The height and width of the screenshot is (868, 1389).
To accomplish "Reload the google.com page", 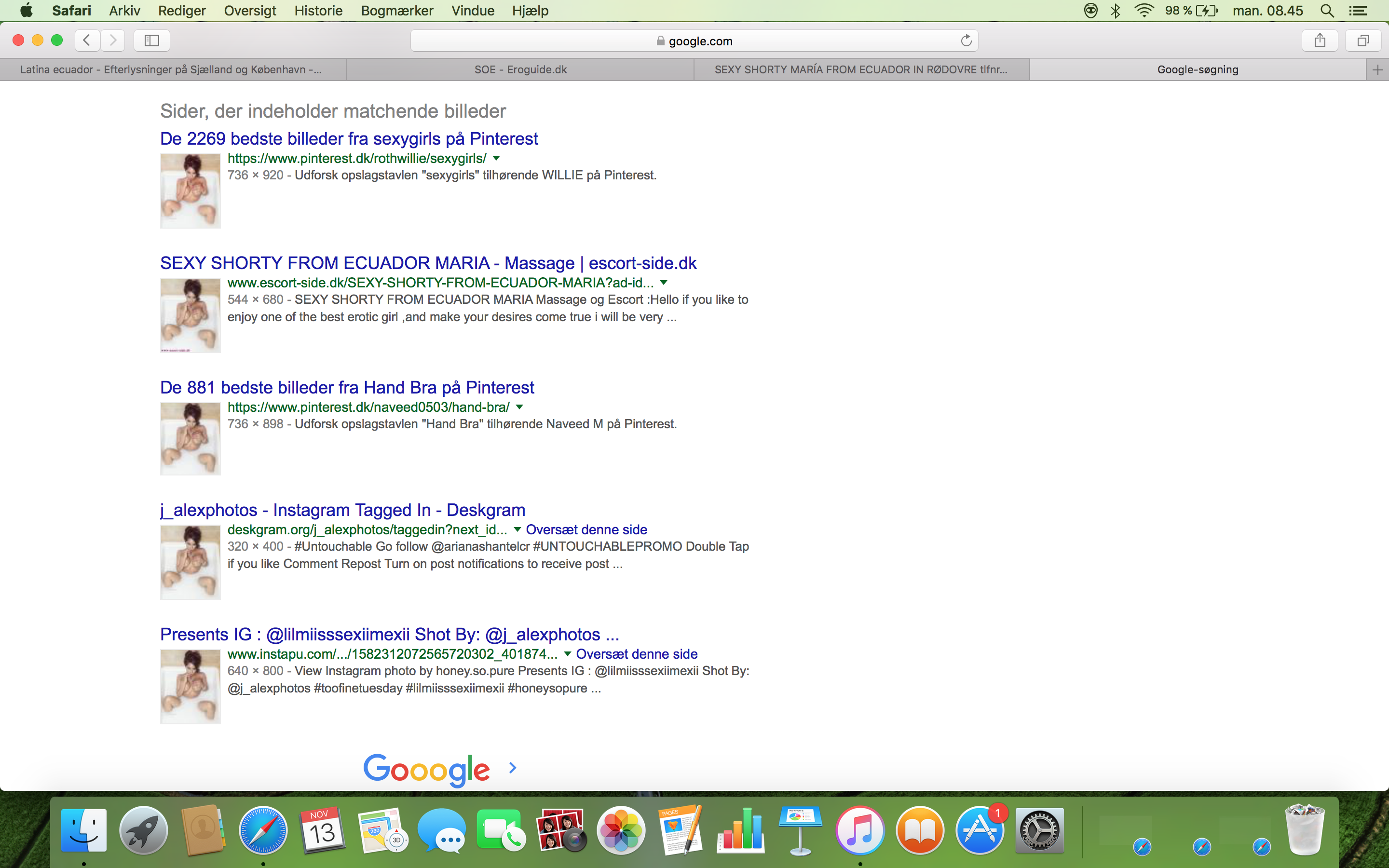I will point(966,40).
